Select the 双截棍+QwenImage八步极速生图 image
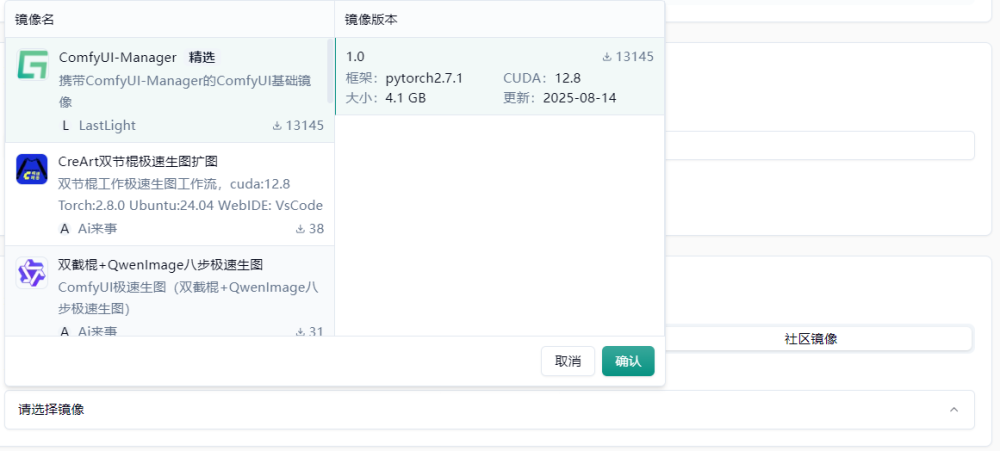The height and width of the screenshot is (451, 1000). (x=170, y=292)
